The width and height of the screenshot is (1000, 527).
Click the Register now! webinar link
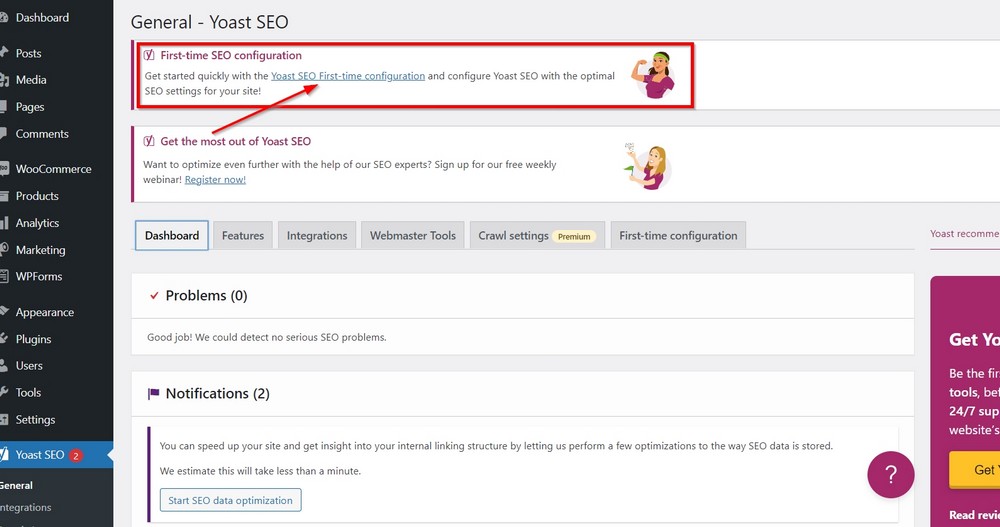[215, 180]
